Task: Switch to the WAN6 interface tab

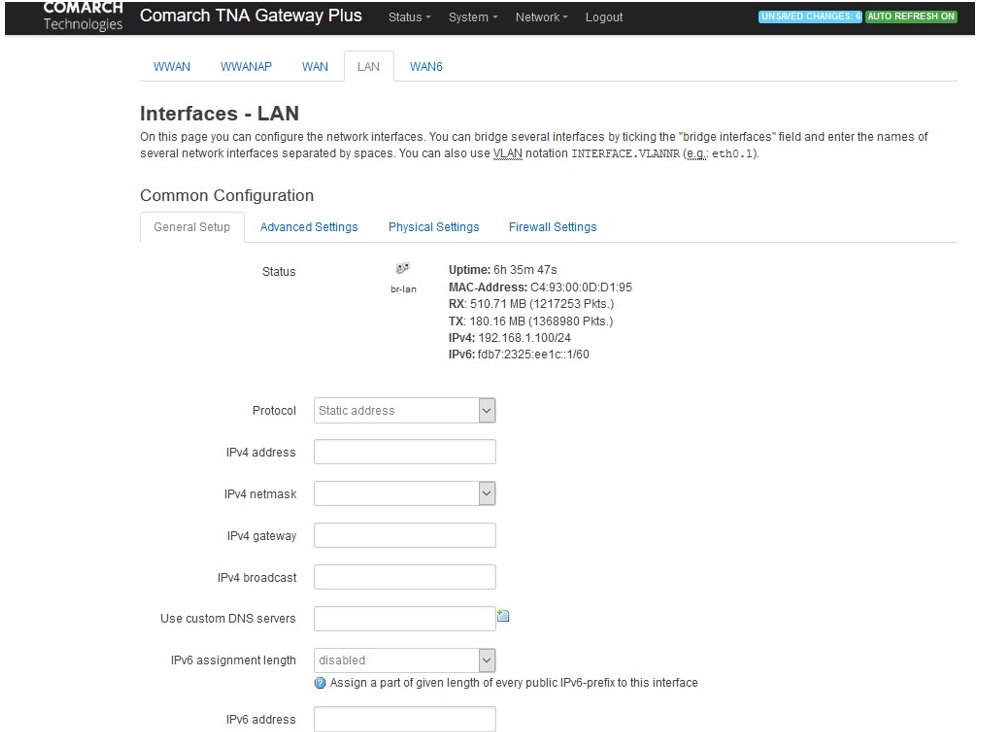Action: coord(426,66)
